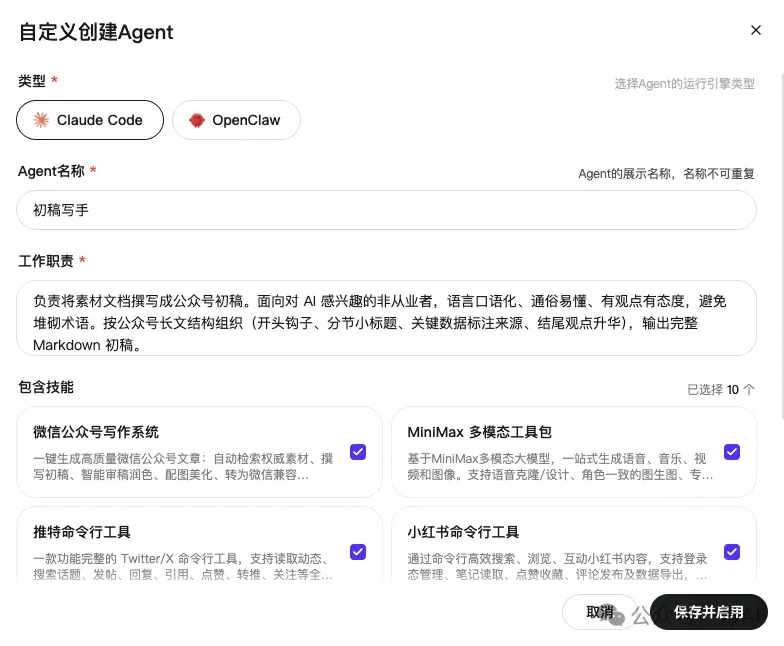The height and width of the screenshot is (646, 784).
Task: Close the 自定义创建Agent dialog
Action: pyautogui.click(x=756, y=30)
